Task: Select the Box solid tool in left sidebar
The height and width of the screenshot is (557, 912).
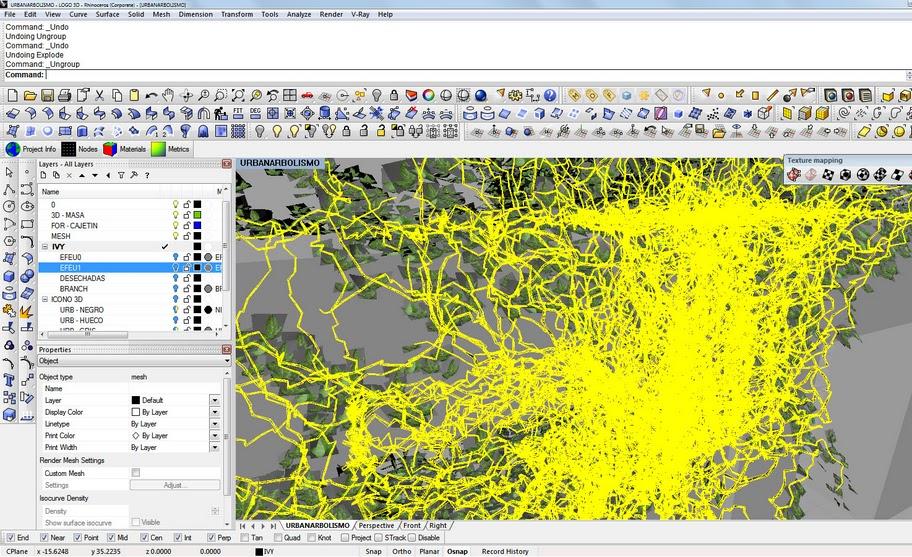Action: tap(9, 276)
